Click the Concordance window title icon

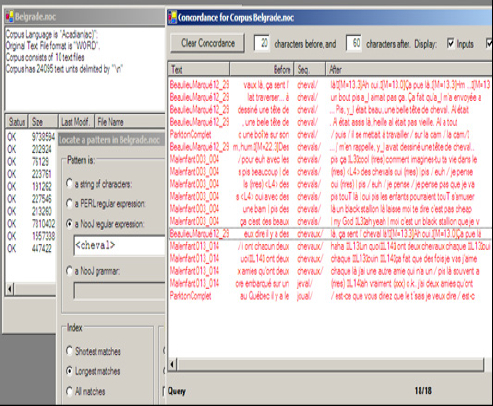click(x=172, y=17)
